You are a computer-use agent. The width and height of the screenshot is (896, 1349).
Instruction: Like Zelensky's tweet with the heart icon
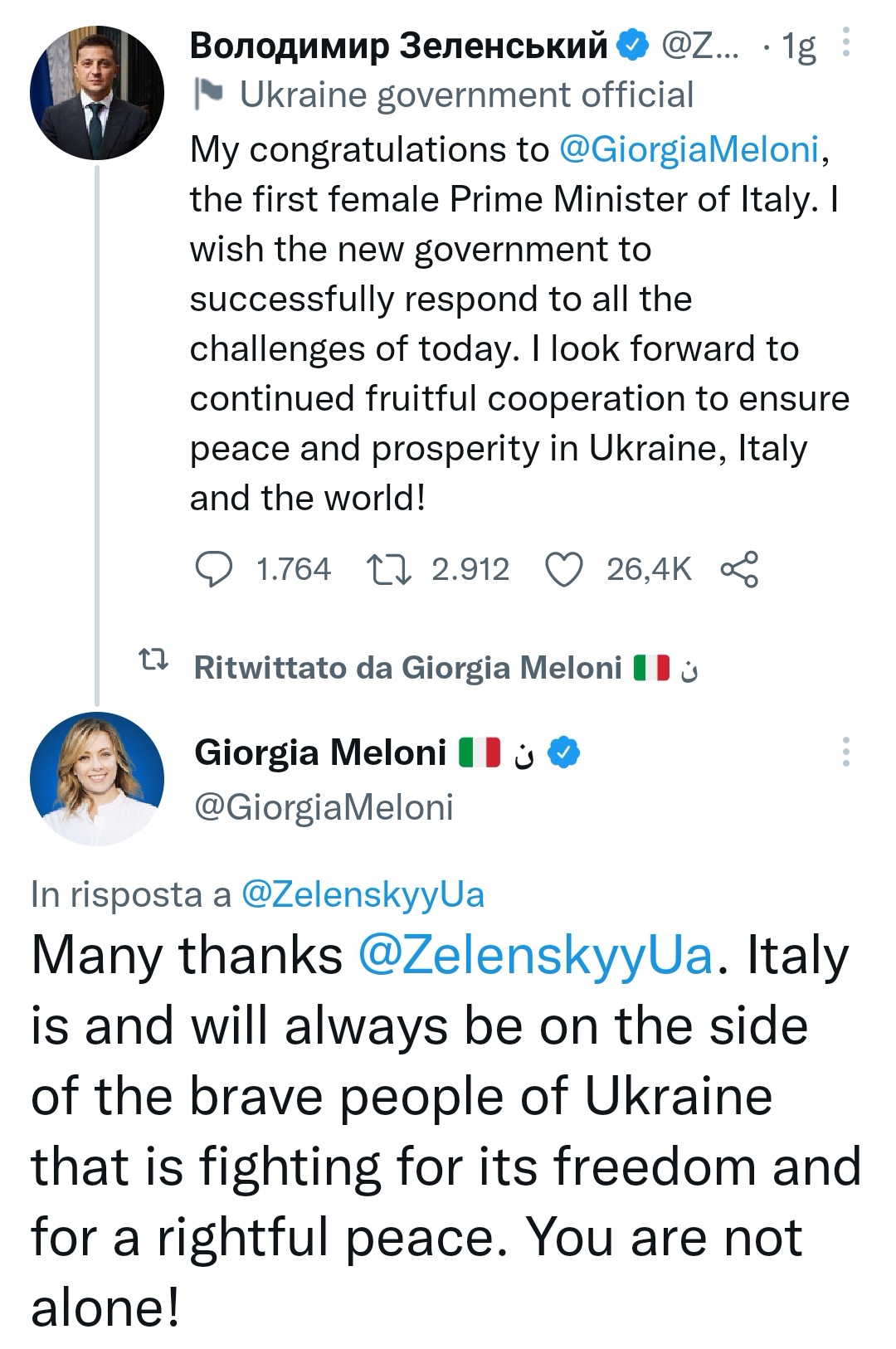point(564,569)
